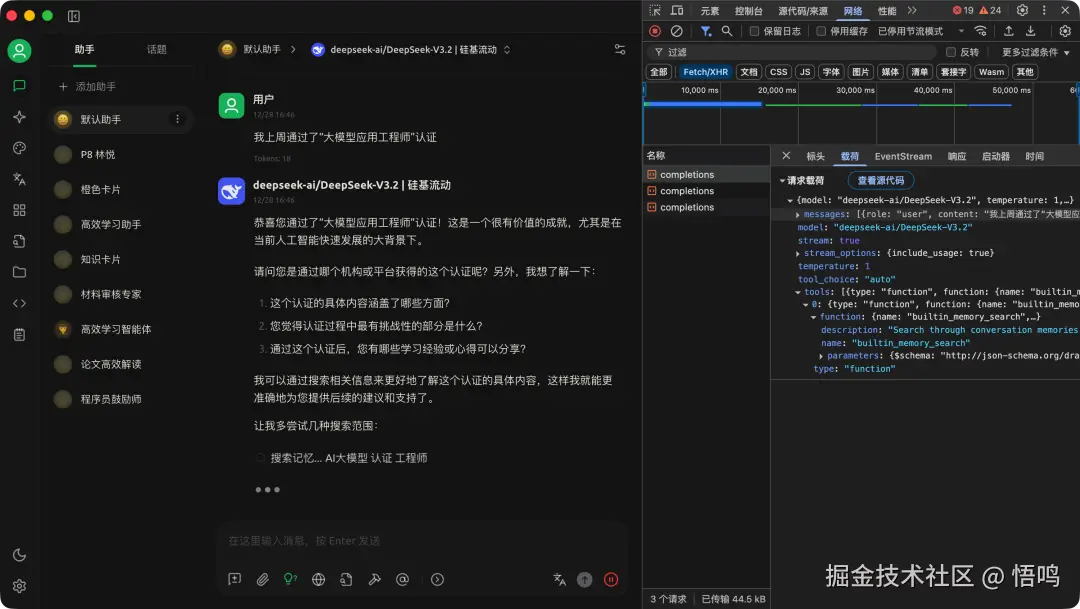Expand more input tools arrow icon
The width and height of the screenshot is (1080, 609).
point(437,579)
